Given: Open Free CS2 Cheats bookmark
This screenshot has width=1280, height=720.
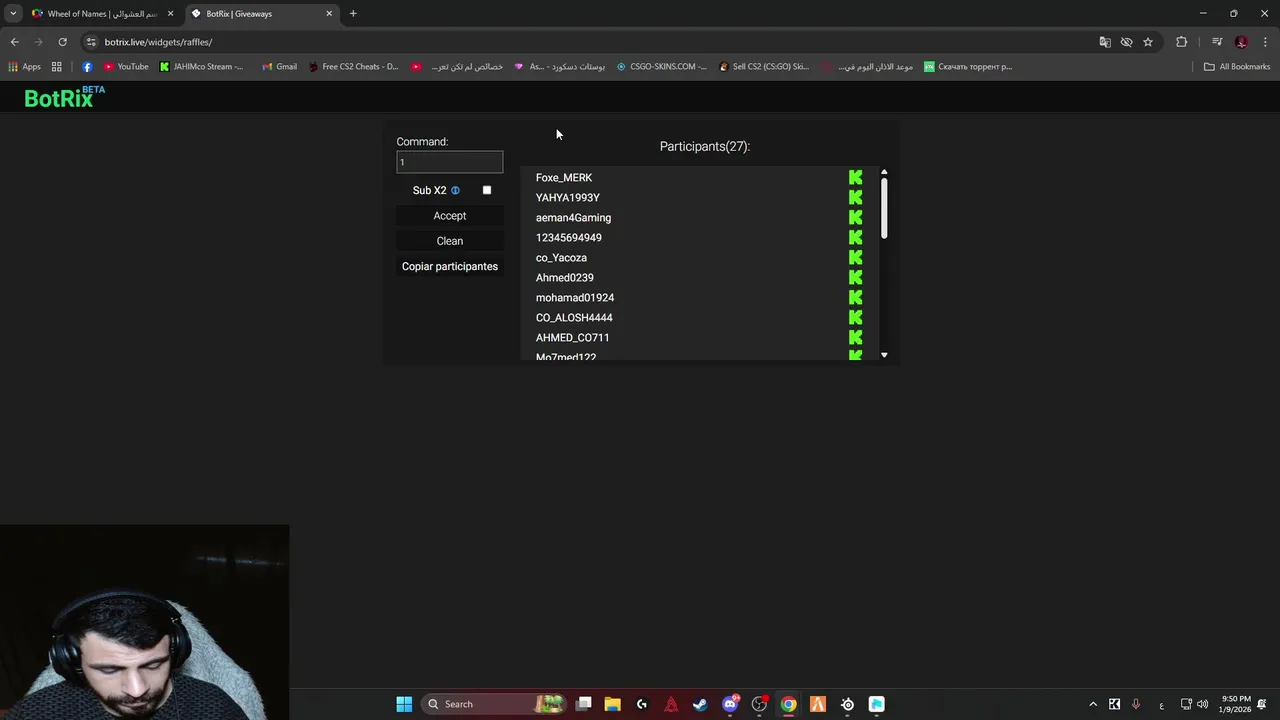Looking at the screenshot, I should pos(353,67).
